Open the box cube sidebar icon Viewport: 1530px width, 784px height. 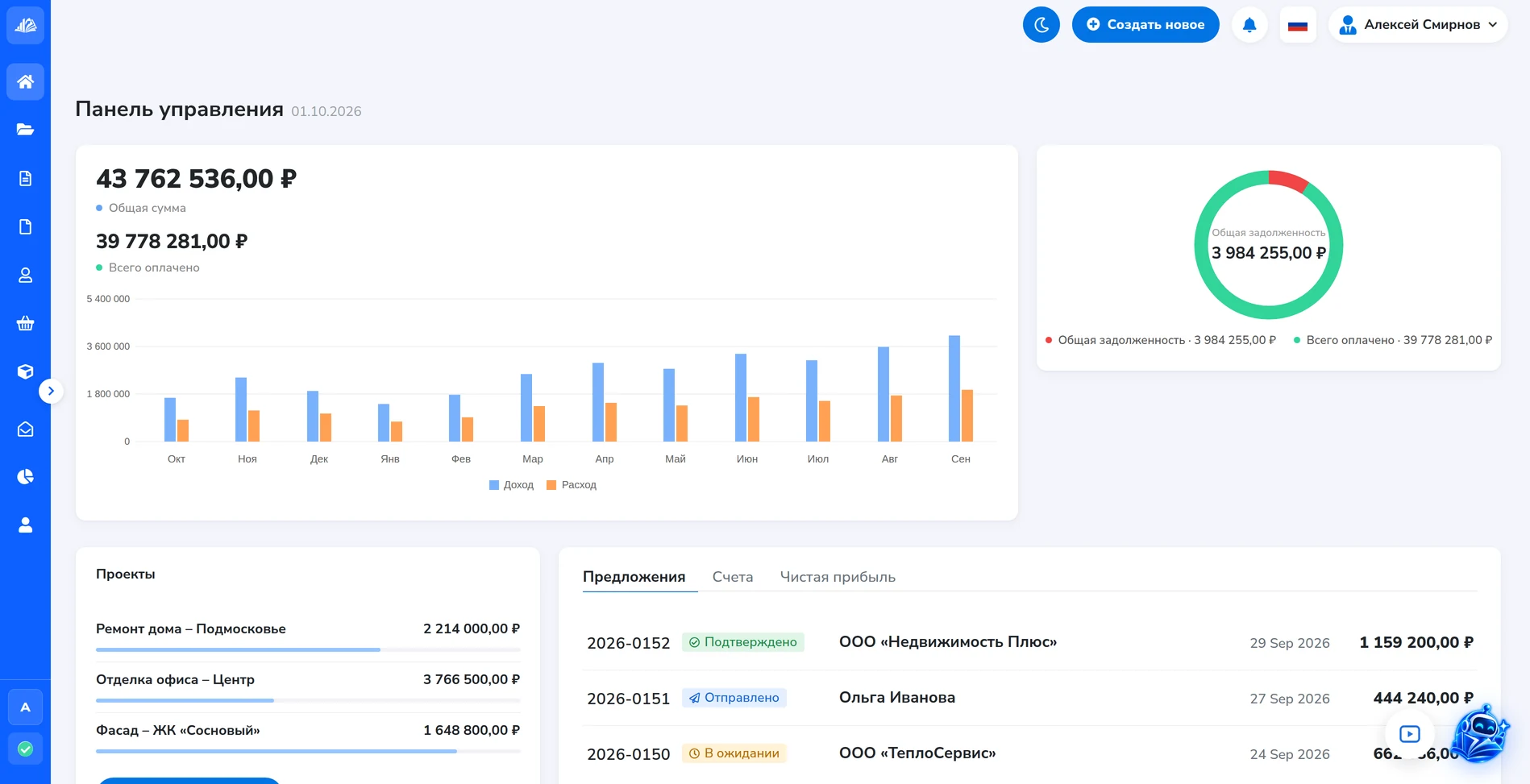click(x=25, y=371)
